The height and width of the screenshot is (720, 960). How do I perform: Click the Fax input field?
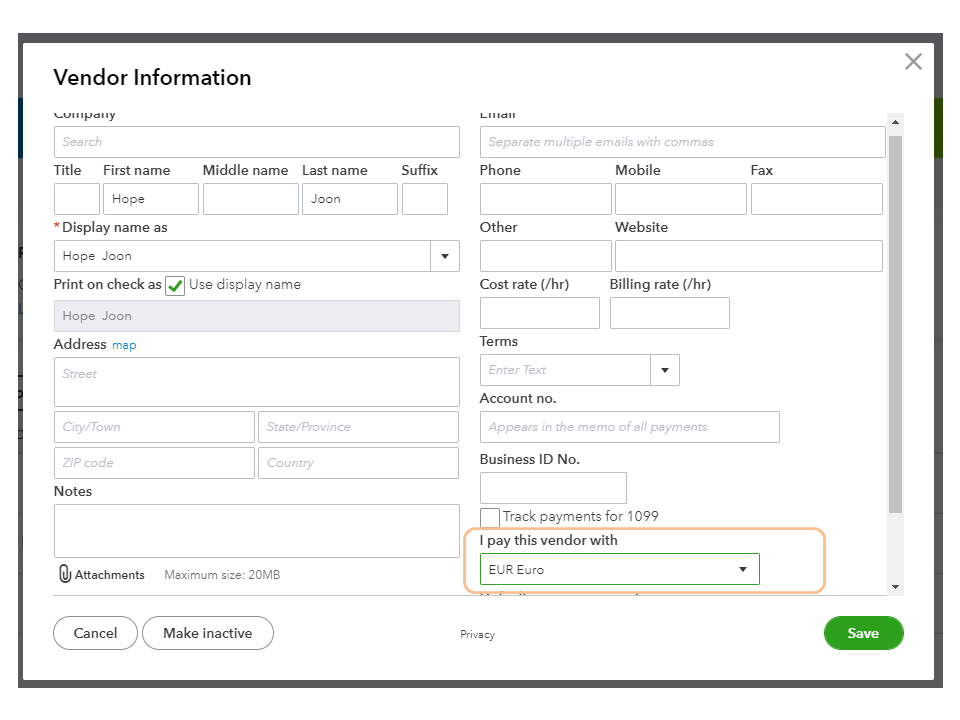[817, 199]
